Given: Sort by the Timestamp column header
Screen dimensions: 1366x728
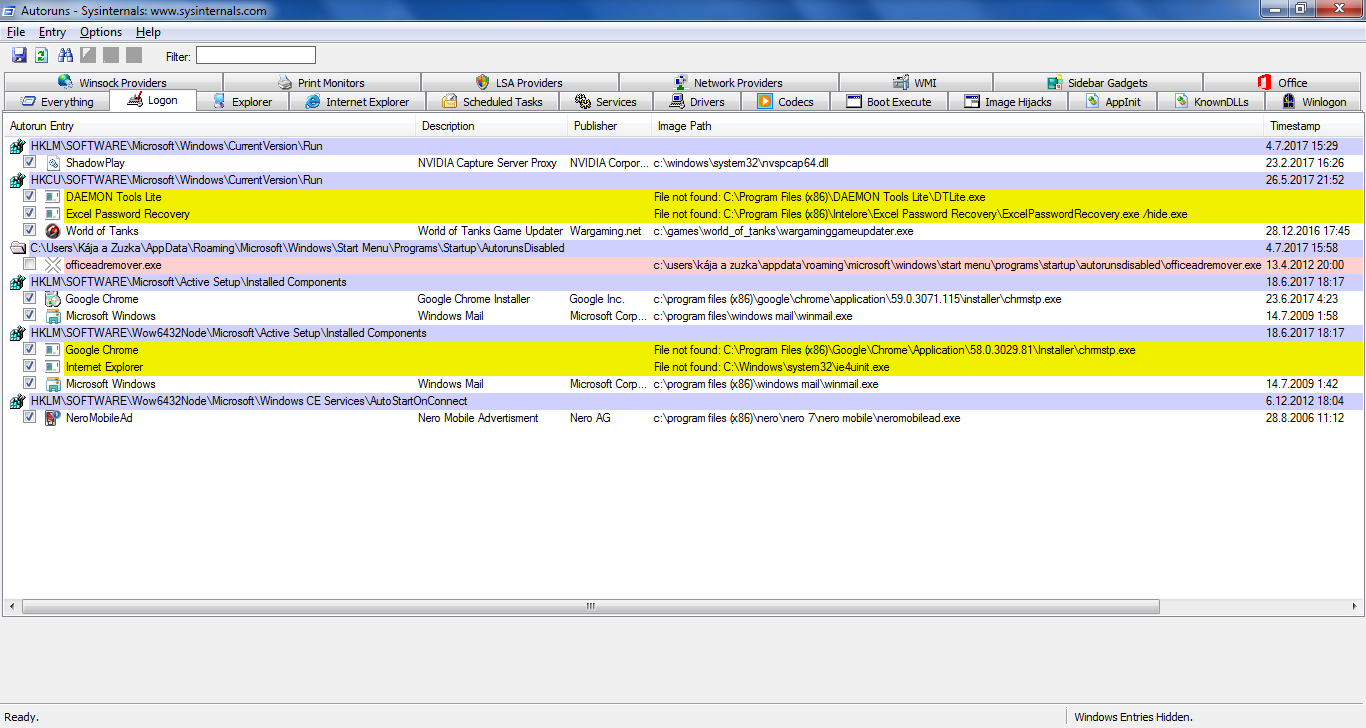Looking at the screenshot, I should pyautogui.click(x=1295, y=126).
